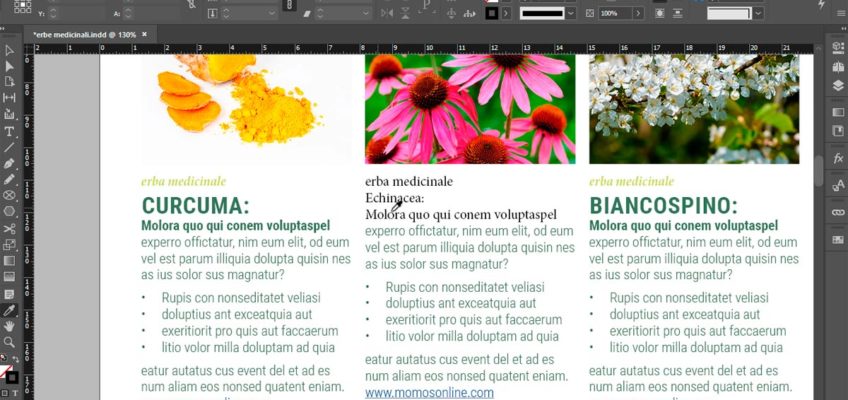Open the Effects fx panel
This screenshot has height=400, width=848.
[838, 159]
